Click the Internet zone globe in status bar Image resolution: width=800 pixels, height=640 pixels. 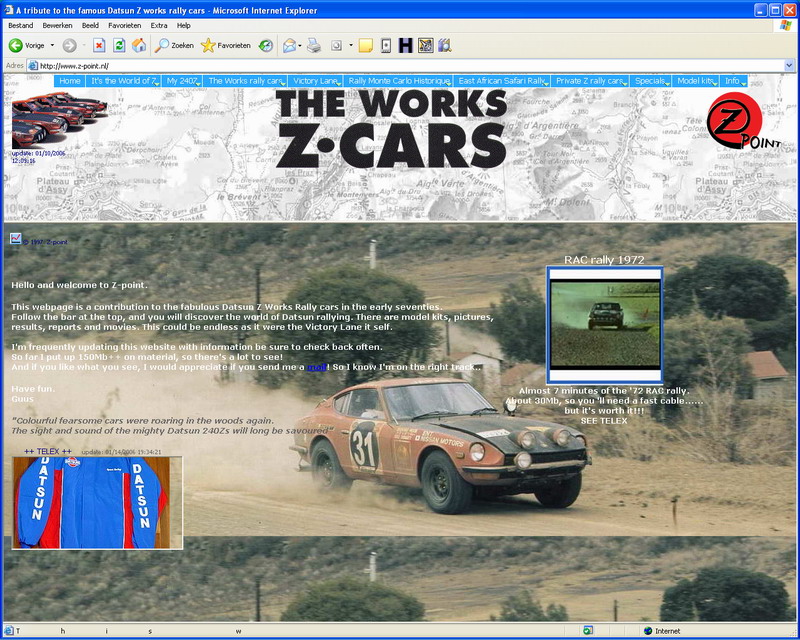click(648, 631)
